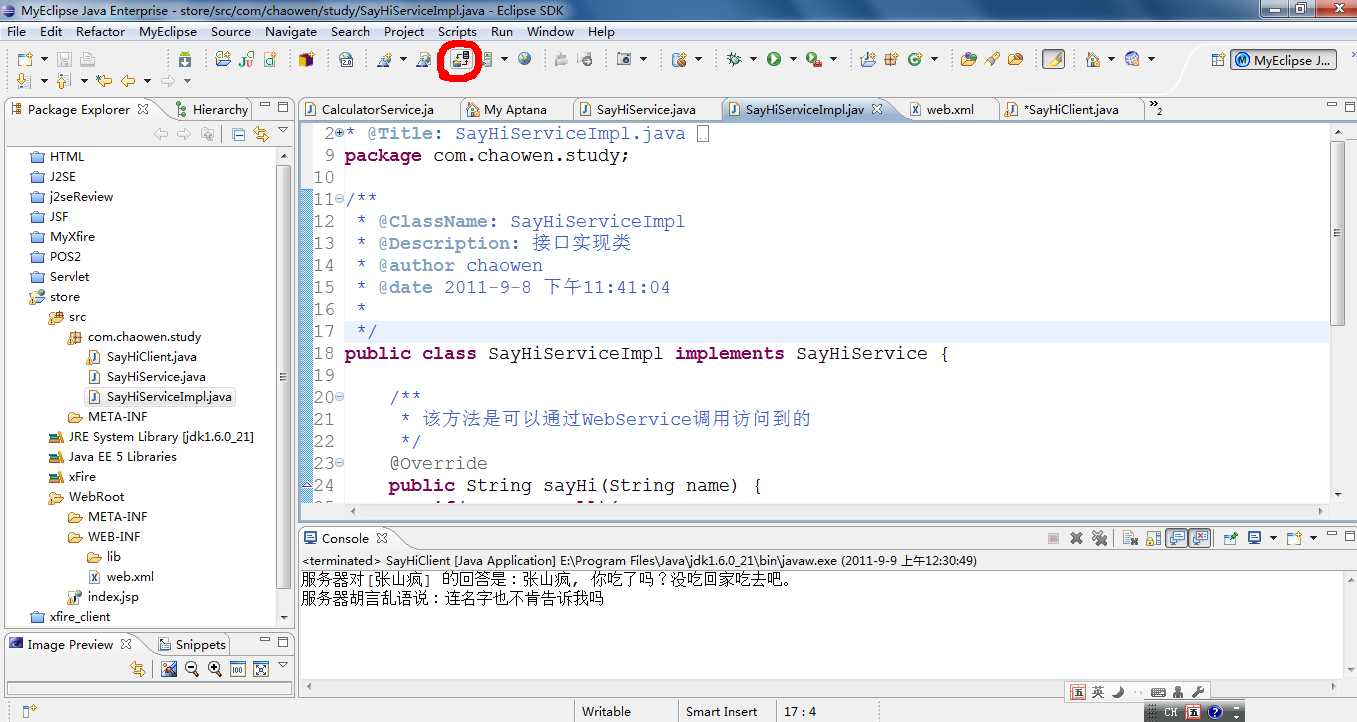Open the Snippets tab
The width and height of the screenshot is (1357, 722).
(191, 644)
